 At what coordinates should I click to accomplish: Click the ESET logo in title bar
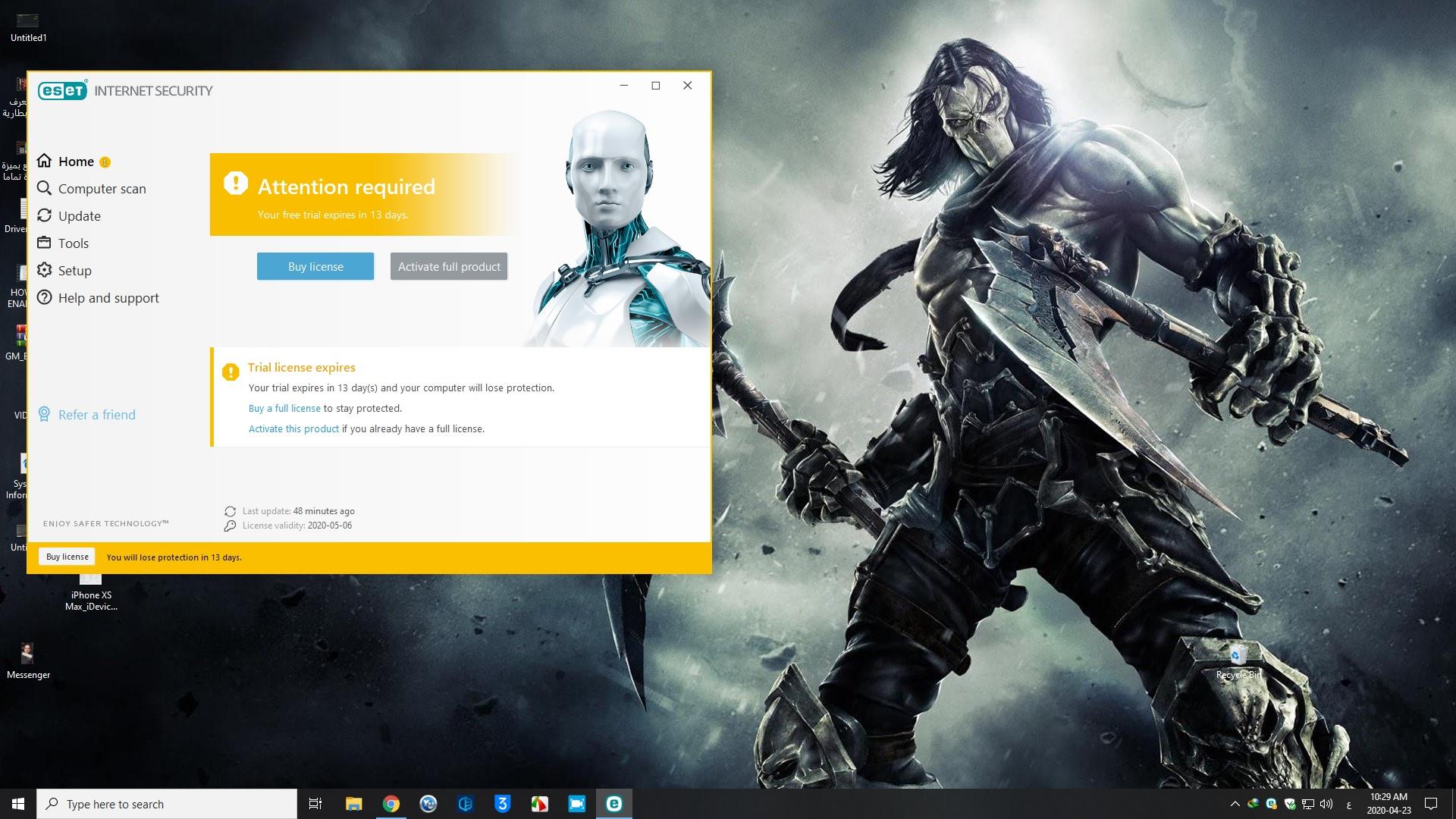[x=63, y=90]
